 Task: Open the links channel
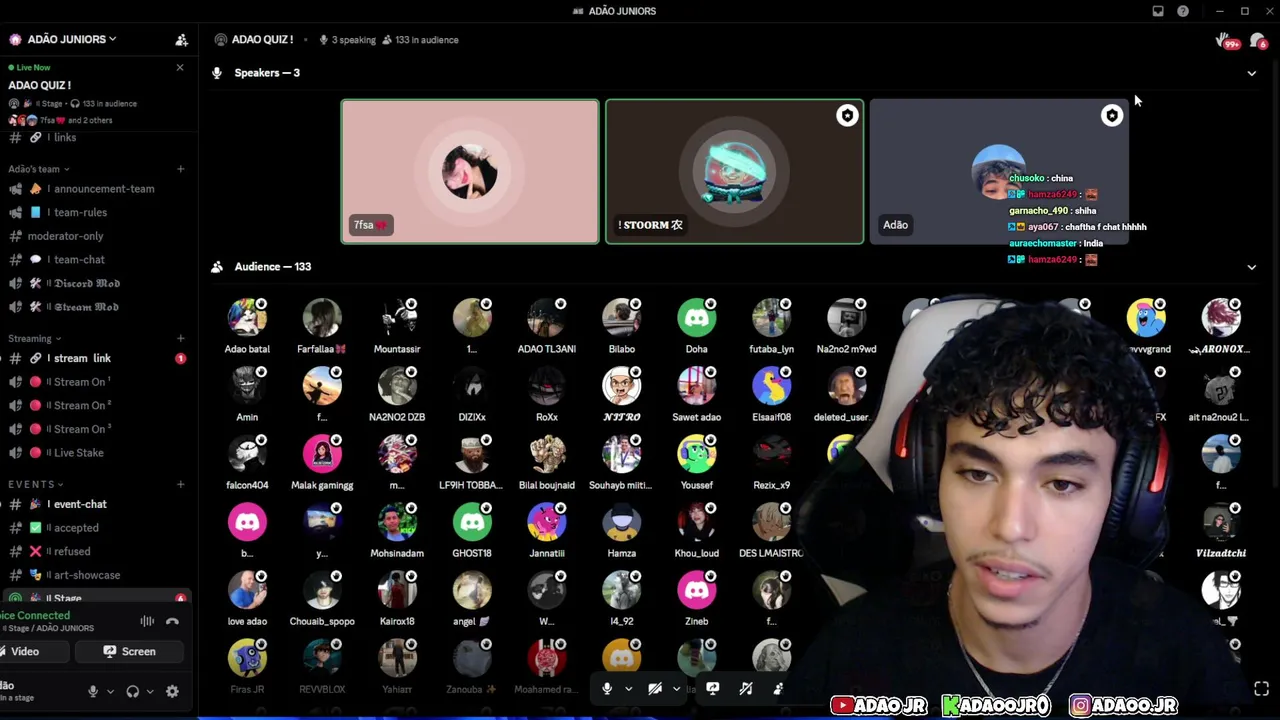[x=95, y=138]
